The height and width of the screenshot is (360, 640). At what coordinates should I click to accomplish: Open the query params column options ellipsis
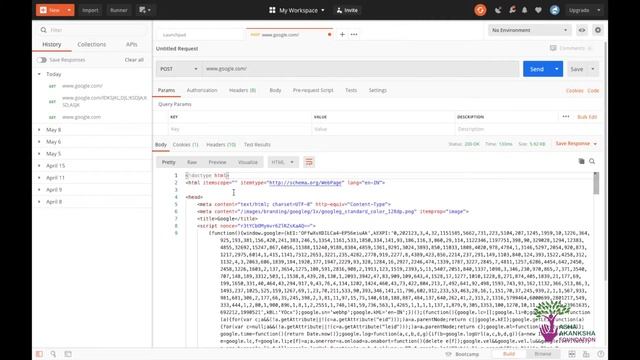coord(566,117)
